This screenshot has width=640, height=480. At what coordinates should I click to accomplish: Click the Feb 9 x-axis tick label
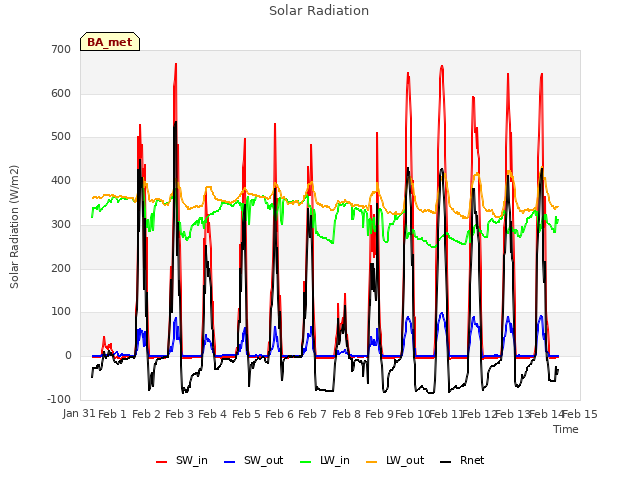pos(379,414)
